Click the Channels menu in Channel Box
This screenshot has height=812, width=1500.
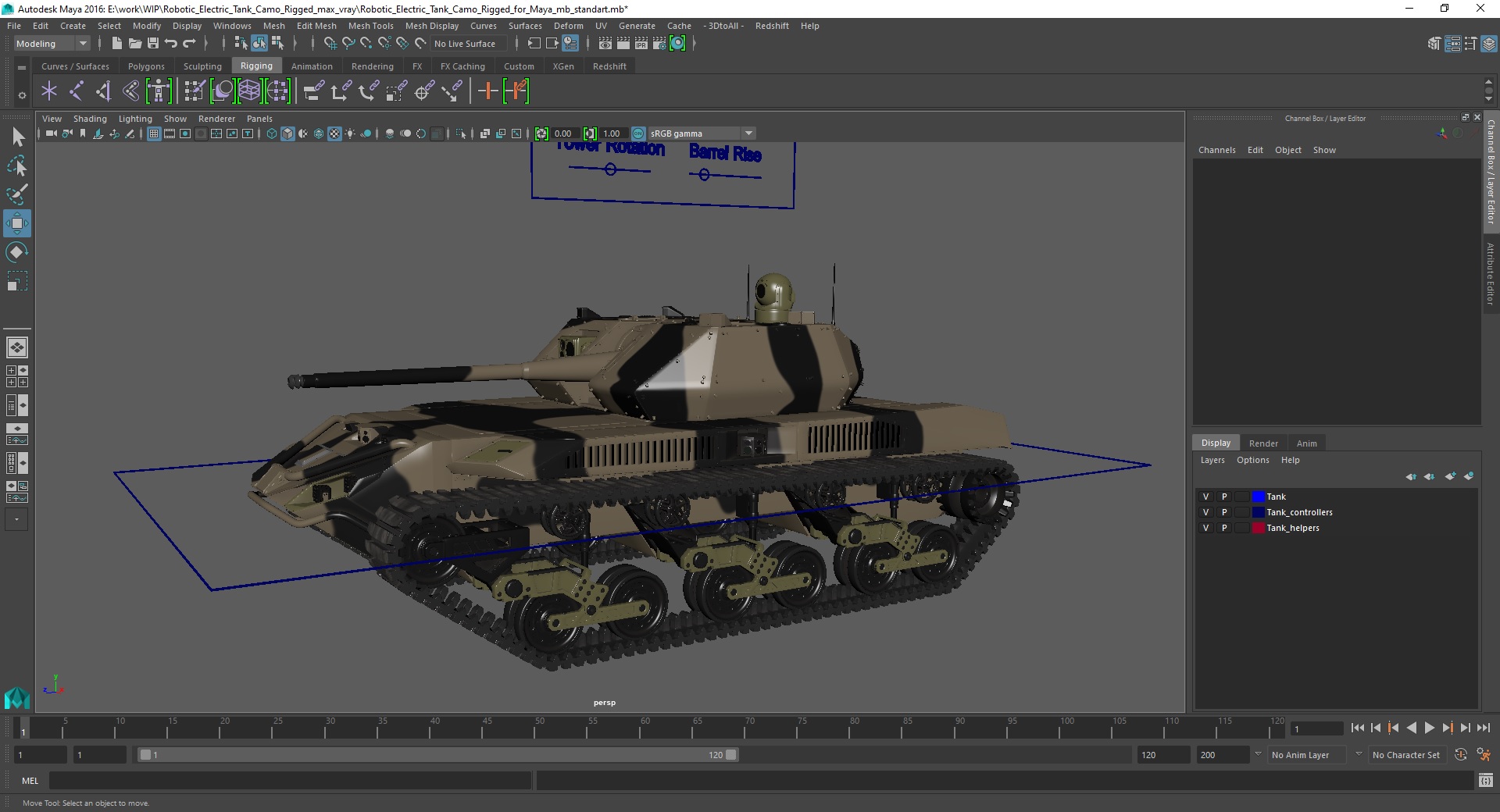1216,150
